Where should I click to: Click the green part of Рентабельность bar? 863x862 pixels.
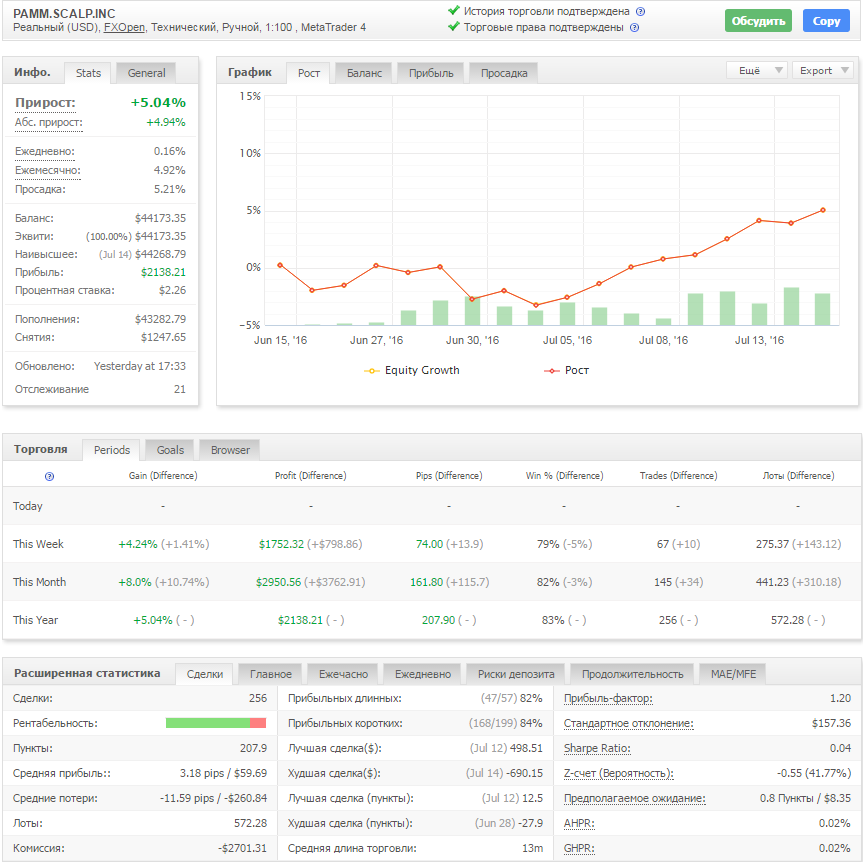point(207,723)
